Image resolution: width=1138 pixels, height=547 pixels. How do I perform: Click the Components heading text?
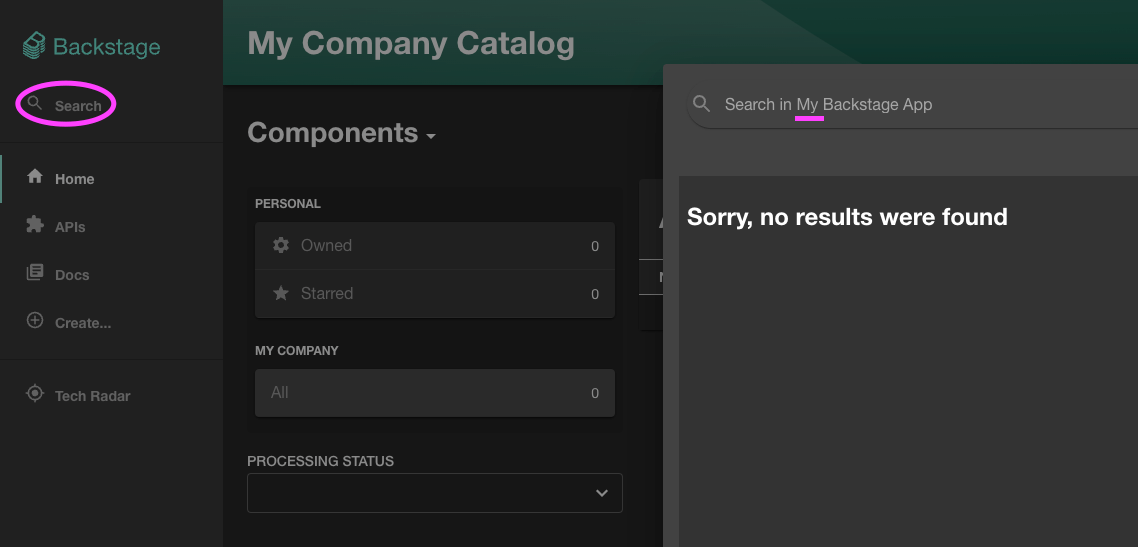pos(332,133)
